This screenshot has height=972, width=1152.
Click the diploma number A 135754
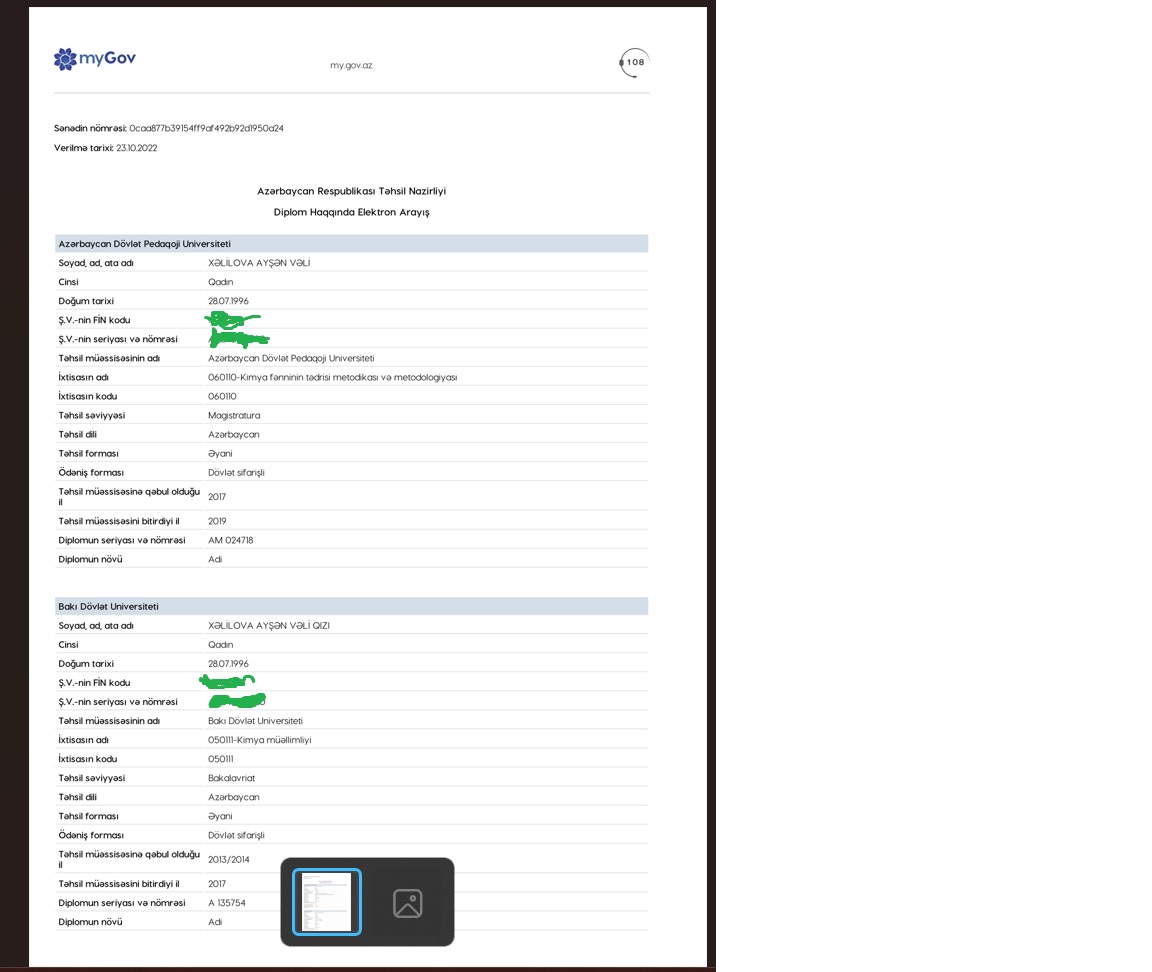coord(227,903)
